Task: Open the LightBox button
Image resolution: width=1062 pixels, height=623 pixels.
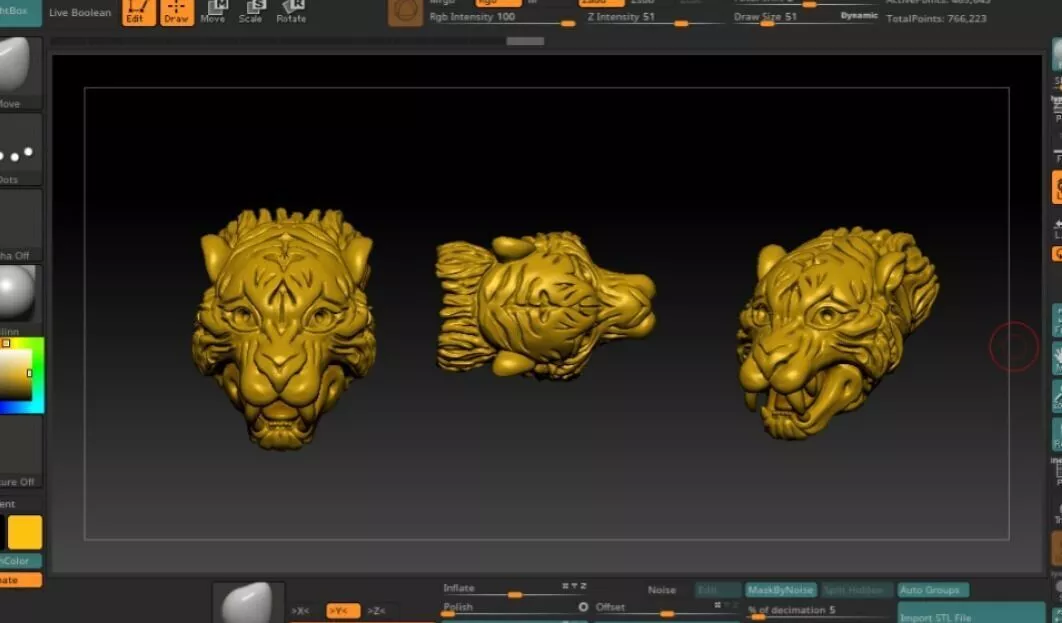Action: pyautogui.click(x=20, y=12)
